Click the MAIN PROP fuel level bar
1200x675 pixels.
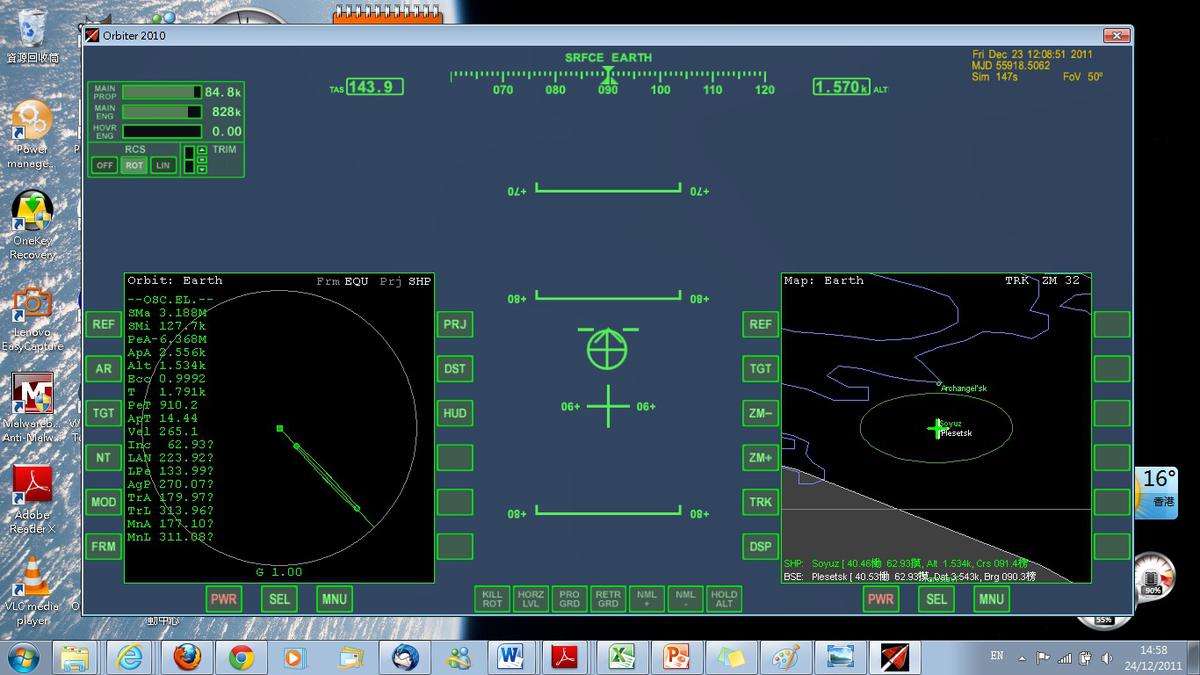point(162,92)
